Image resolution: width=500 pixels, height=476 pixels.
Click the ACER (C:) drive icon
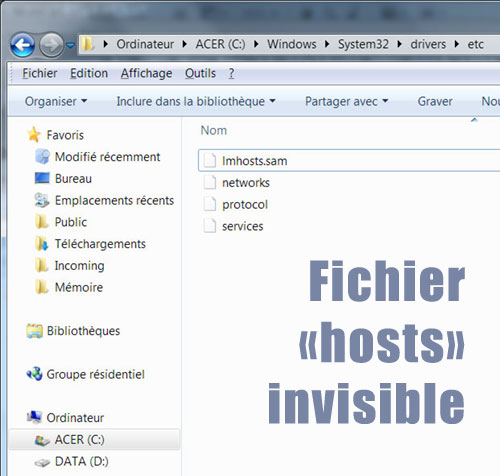[42, 440]
